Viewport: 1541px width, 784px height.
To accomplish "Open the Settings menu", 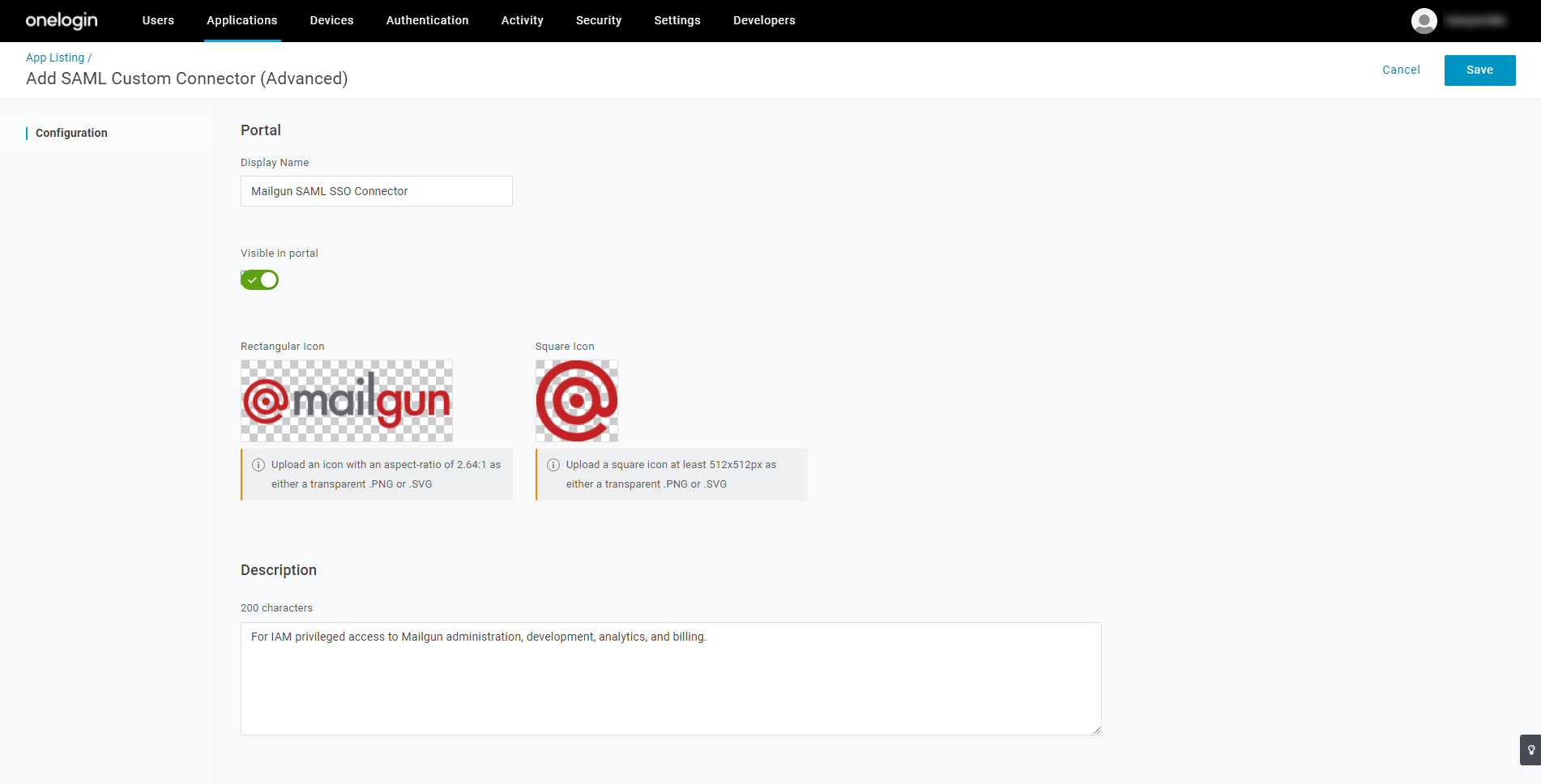I will [677, 20].
